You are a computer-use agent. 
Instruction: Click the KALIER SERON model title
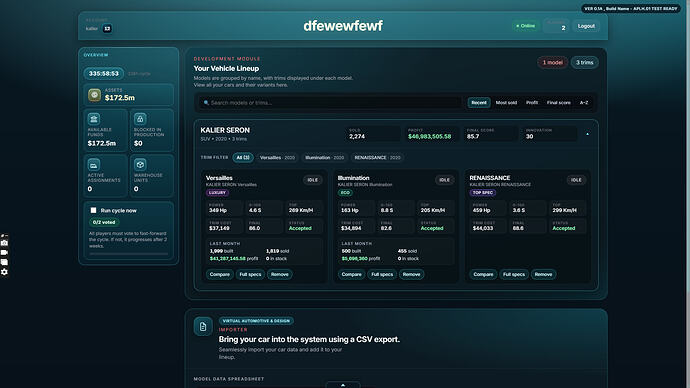(x=225, y=130)
